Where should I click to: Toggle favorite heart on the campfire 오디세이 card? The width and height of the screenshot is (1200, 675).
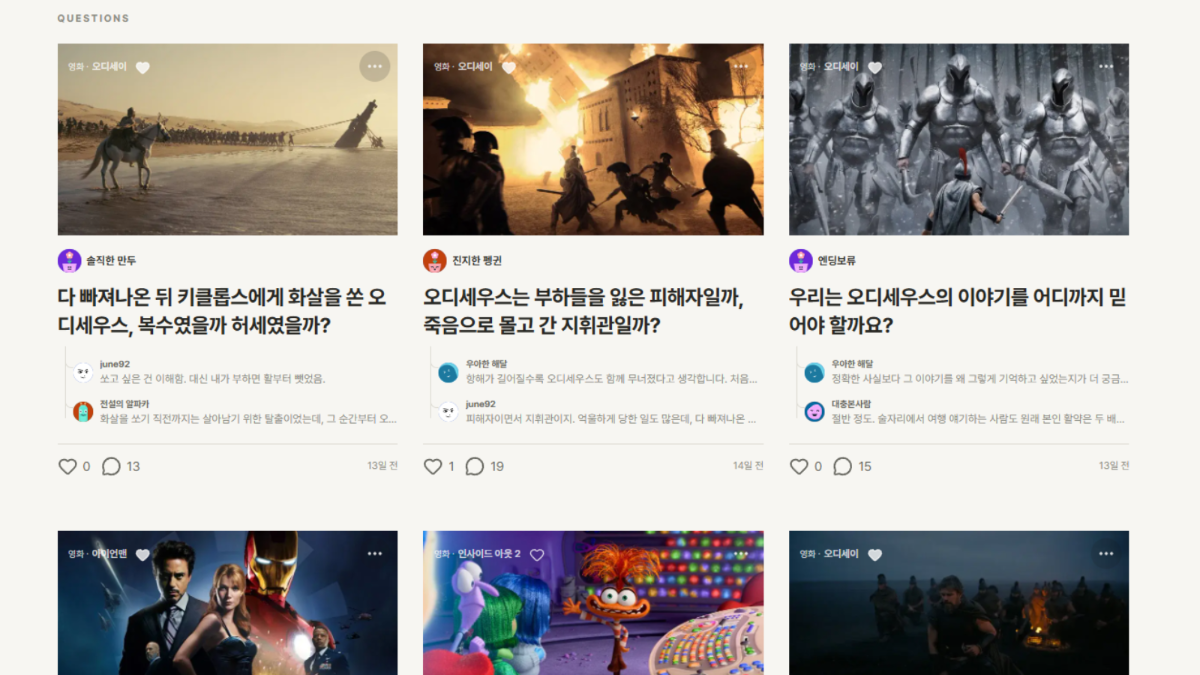[875, 555]
